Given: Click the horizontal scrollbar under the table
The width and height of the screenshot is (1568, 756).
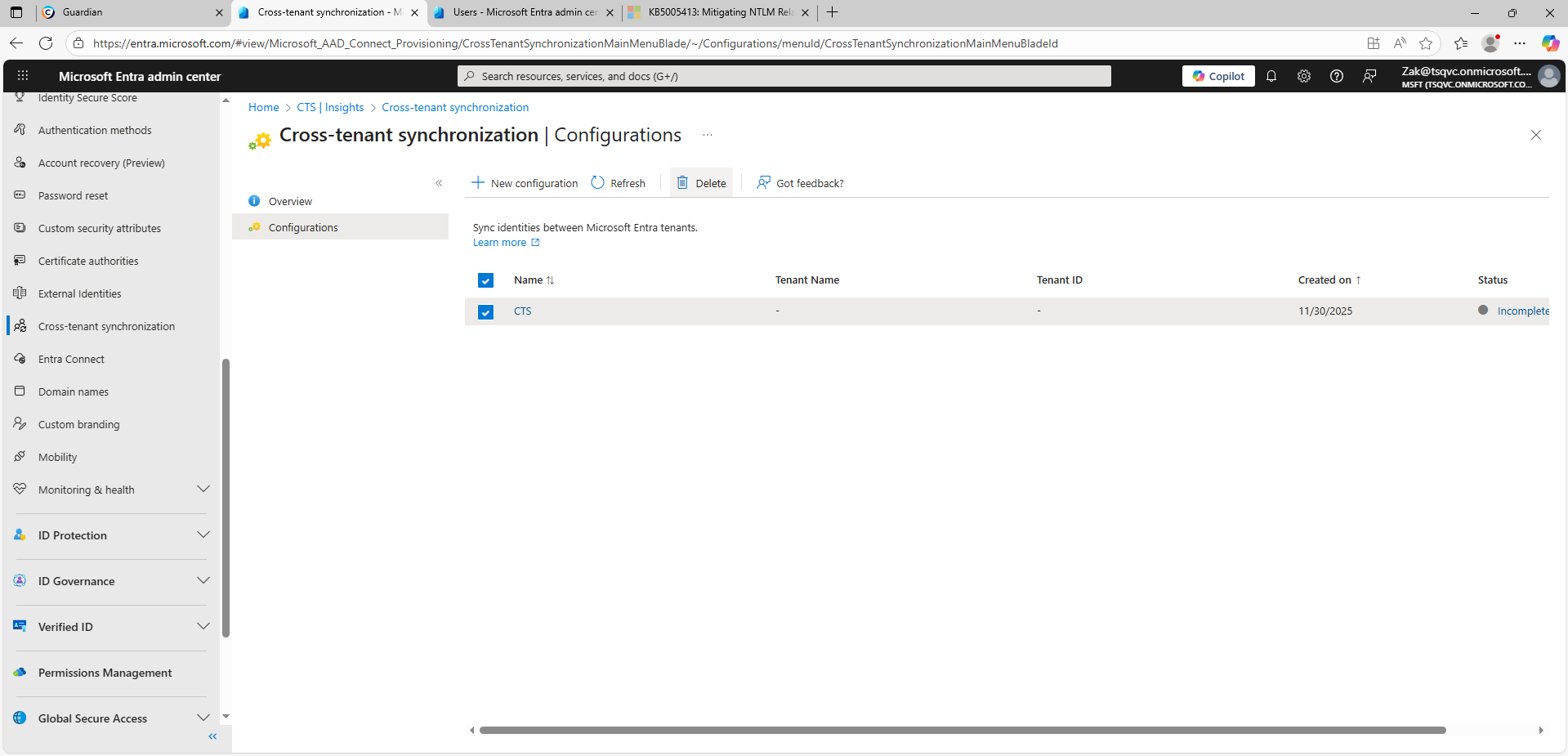Looking at the screenshot, I should pyautogui.click(x=962, y=730).
